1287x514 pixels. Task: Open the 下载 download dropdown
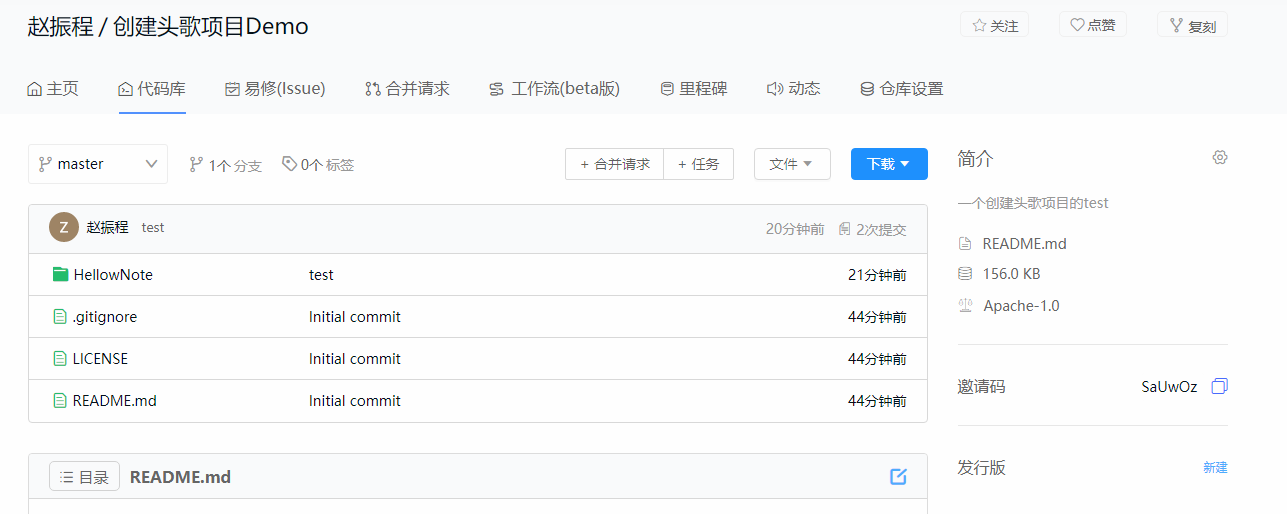coord(889,164)
